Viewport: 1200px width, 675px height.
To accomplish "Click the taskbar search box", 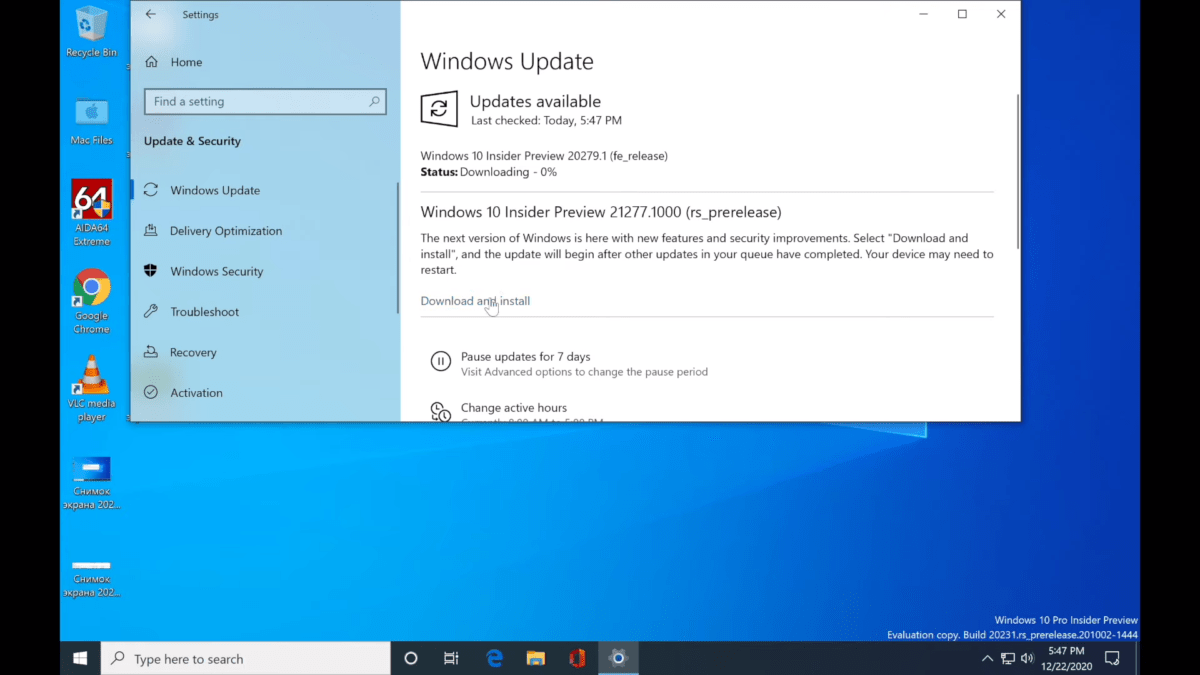I will [x=246, y=658].
